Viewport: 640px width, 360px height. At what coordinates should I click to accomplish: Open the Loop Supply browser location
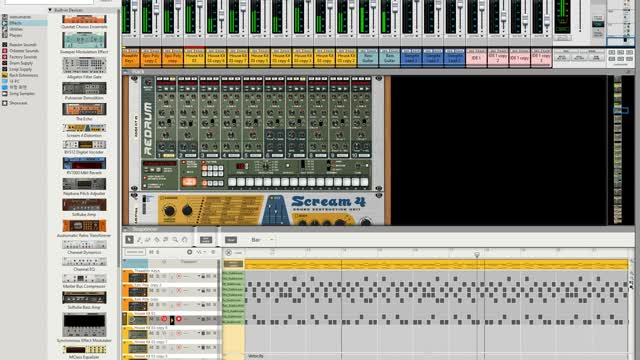click(x=20, y=69)
